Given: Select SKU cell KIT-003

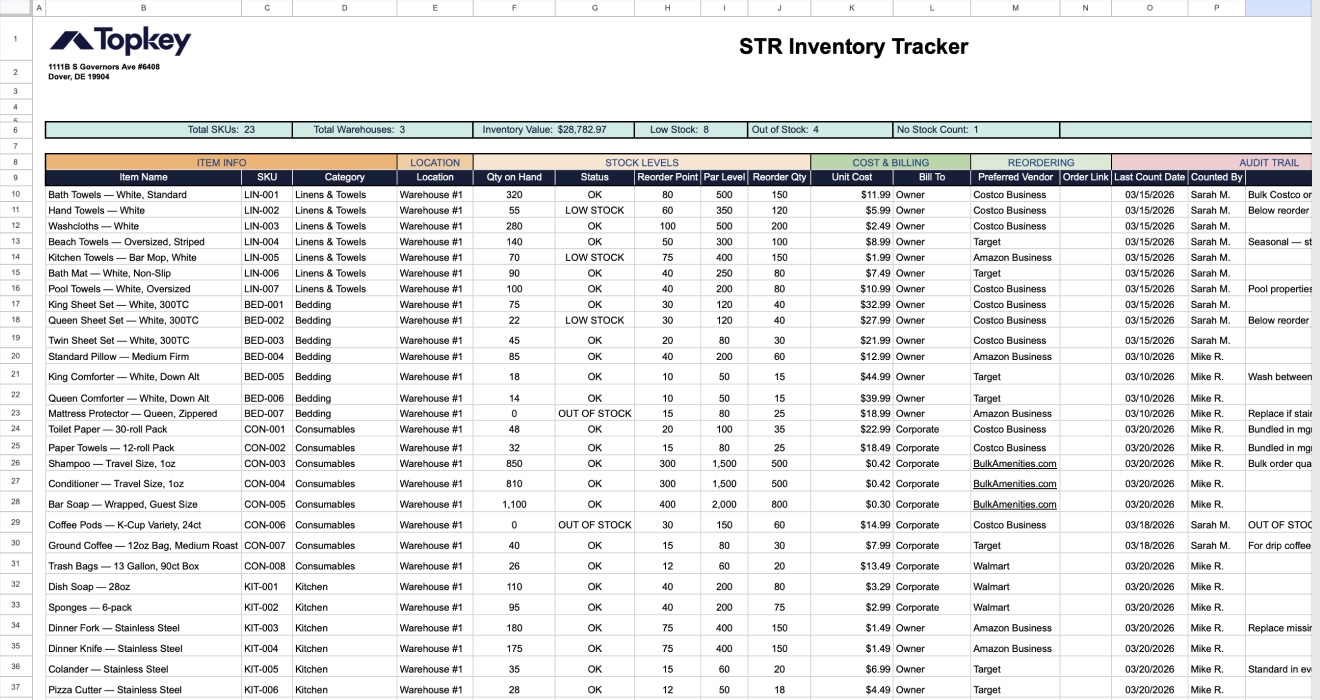Looking at the screenshot, I should pyautogui.click(x=266, y=628).
